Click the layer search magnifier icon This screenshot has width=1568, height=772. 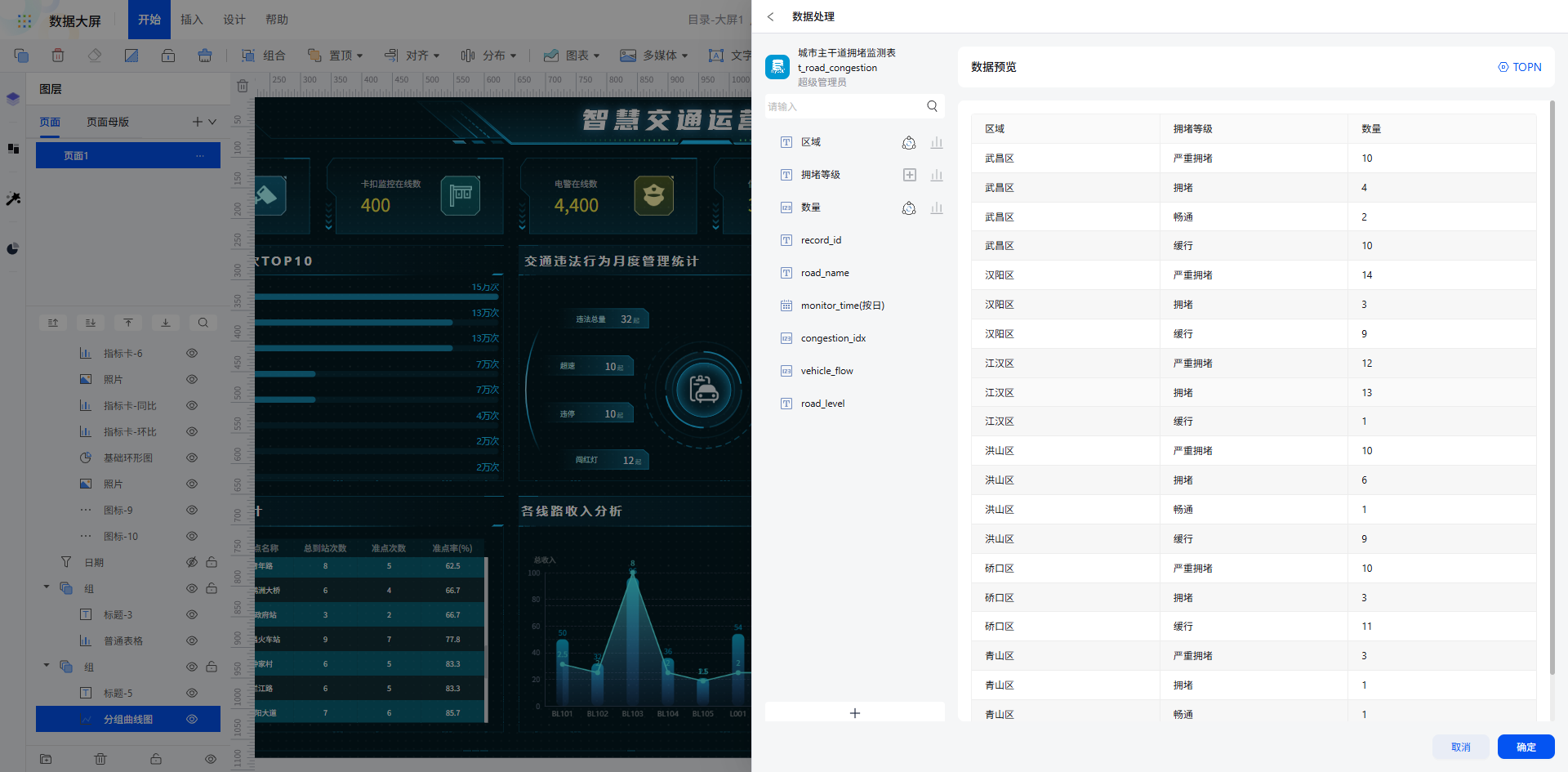(203, 323)
